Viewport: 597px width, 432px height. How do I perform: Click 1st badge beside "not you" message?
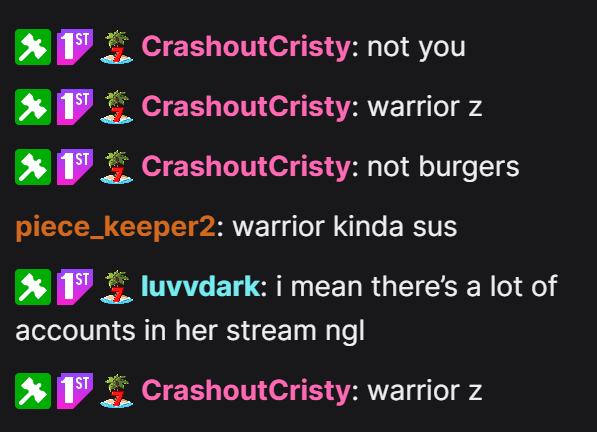[75, 47]
